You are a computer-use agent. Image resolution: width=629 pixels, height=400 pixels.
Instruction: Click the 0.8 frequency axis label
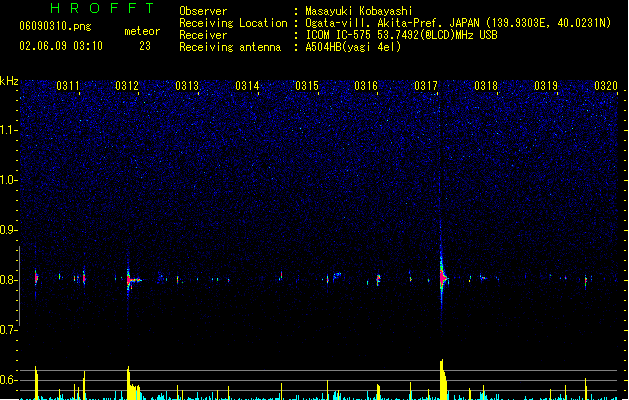(x=8, y=280)
